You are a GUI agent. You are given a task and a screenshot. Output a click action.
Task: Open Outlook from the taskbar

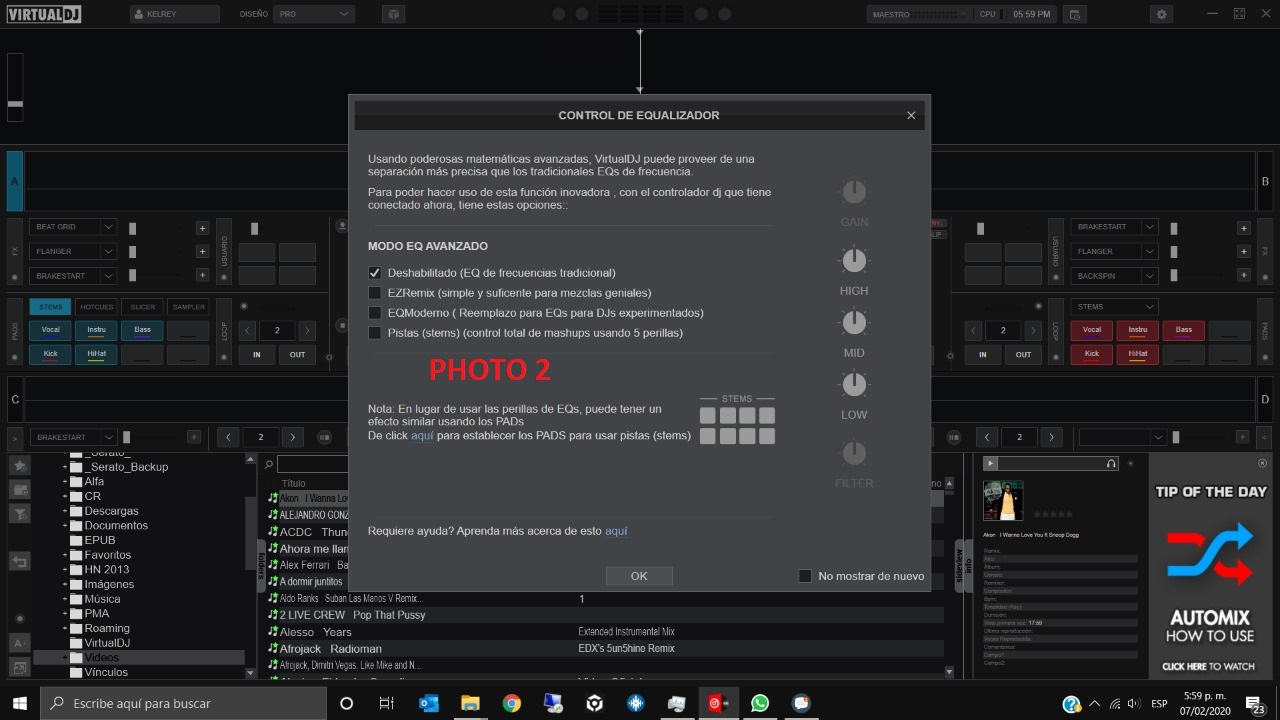pos(429,703)
